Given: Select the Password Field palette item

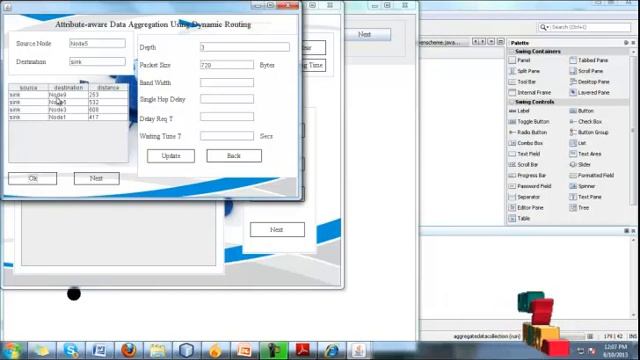Looking at the screenshot, I should (530, 186).
